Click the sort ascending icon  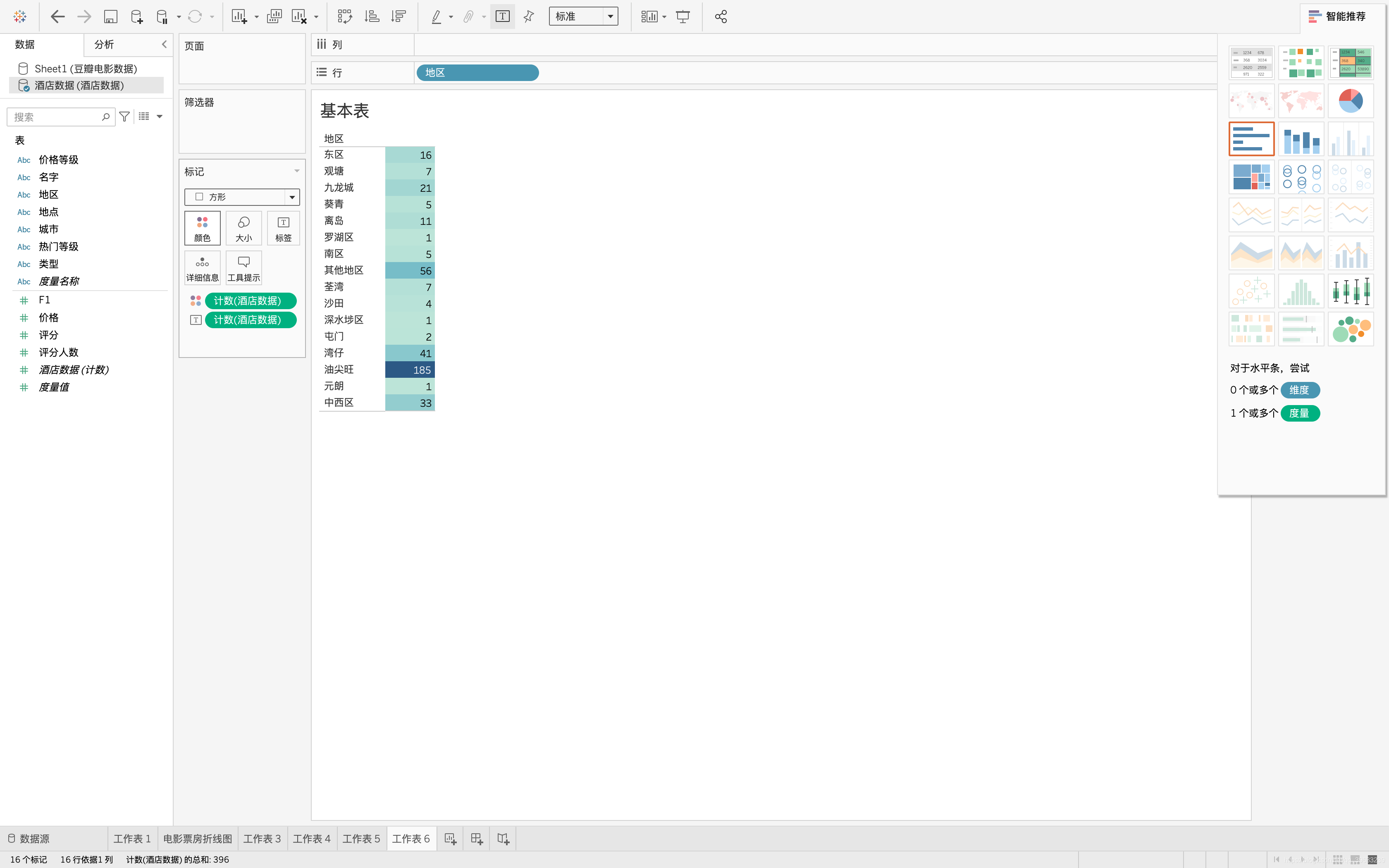click(x=371, y=17)
